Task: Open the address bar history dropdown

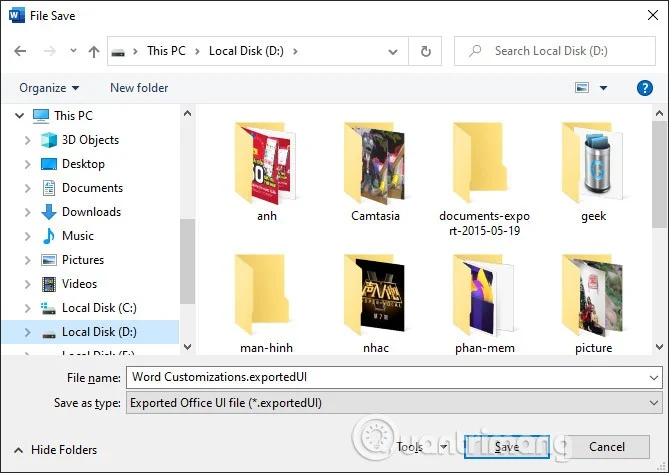Action: point(393,52)
